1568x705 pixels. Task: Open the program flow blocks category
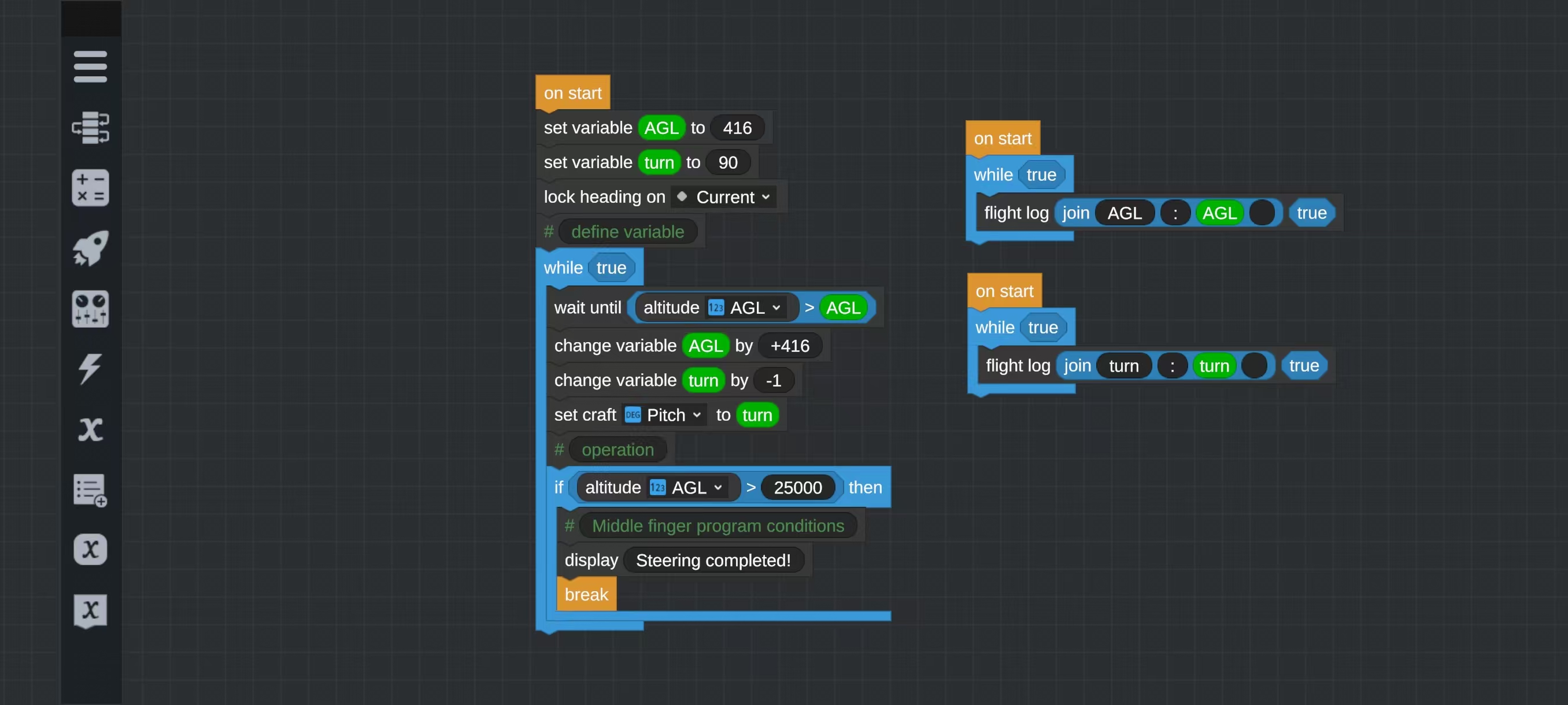coord(90,127)
